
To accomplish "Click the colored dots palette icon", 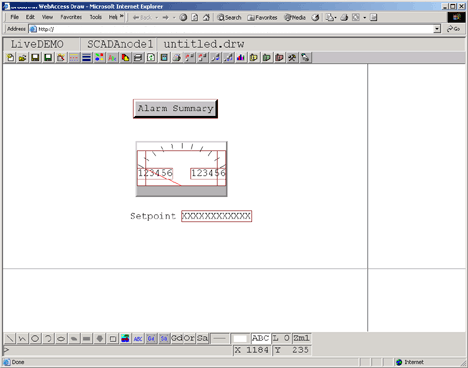I will coord(99,58).
